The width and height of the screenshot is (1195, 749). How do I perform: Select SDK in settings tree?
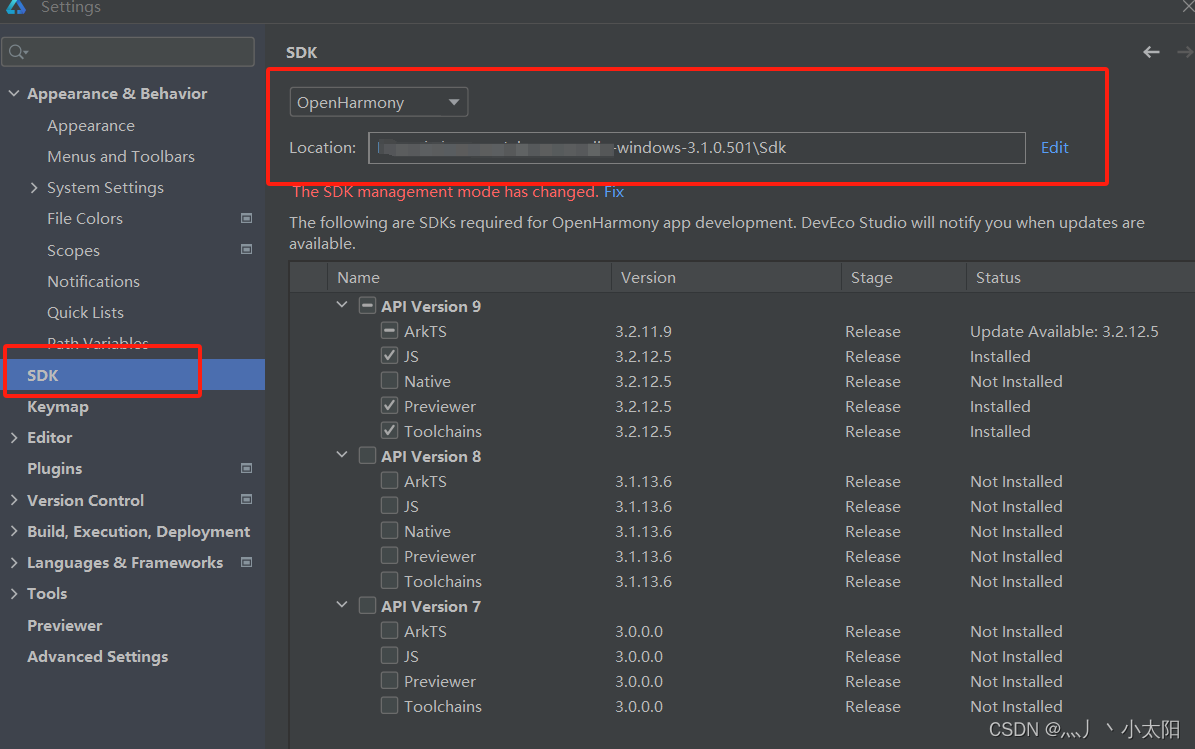tap(133, 375)
